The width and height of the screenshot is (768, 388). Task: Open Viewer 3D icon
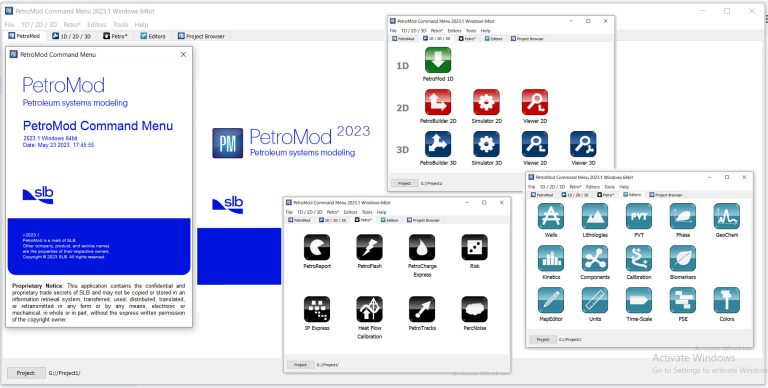[x=583, y=145]
